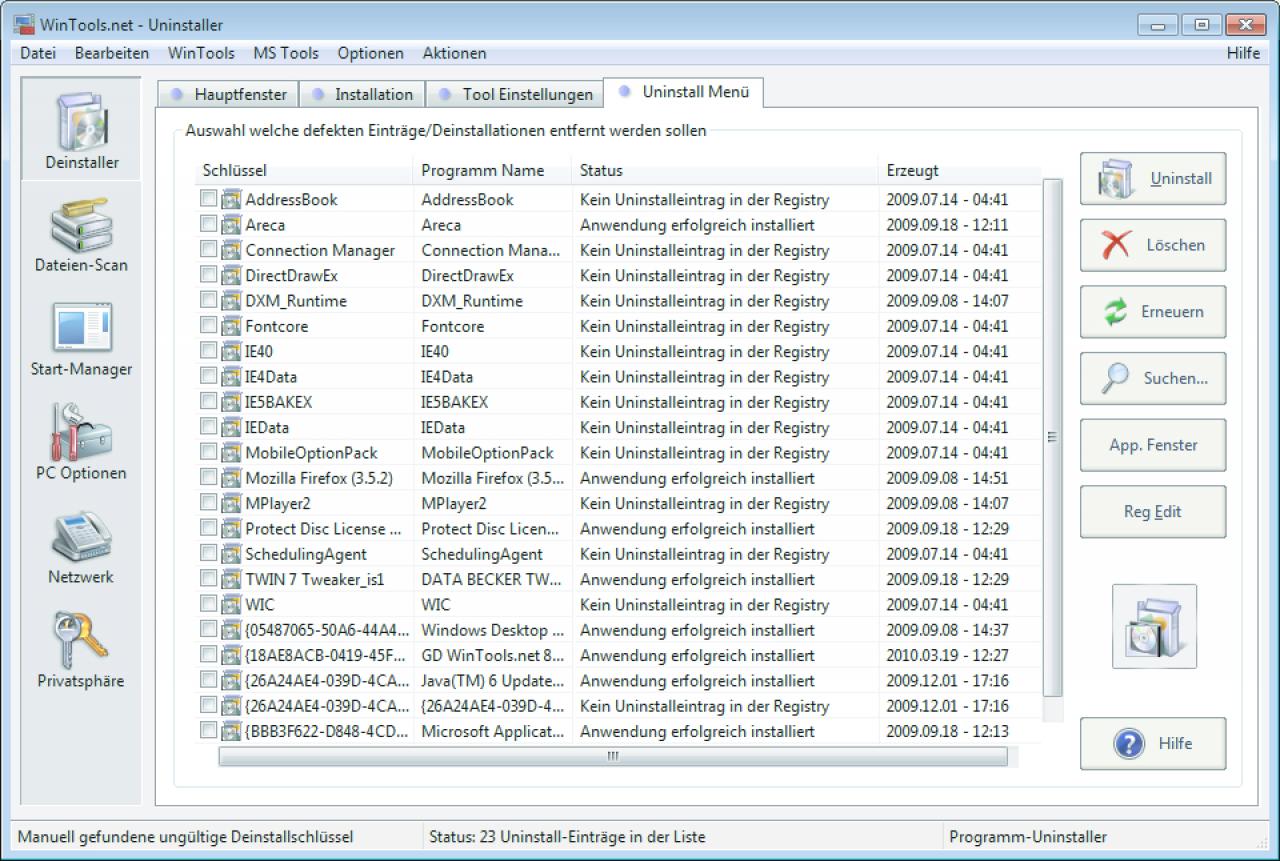Click the vertical scrollbar of the list
This screenshot has height=861, width=1280.
1052,437
